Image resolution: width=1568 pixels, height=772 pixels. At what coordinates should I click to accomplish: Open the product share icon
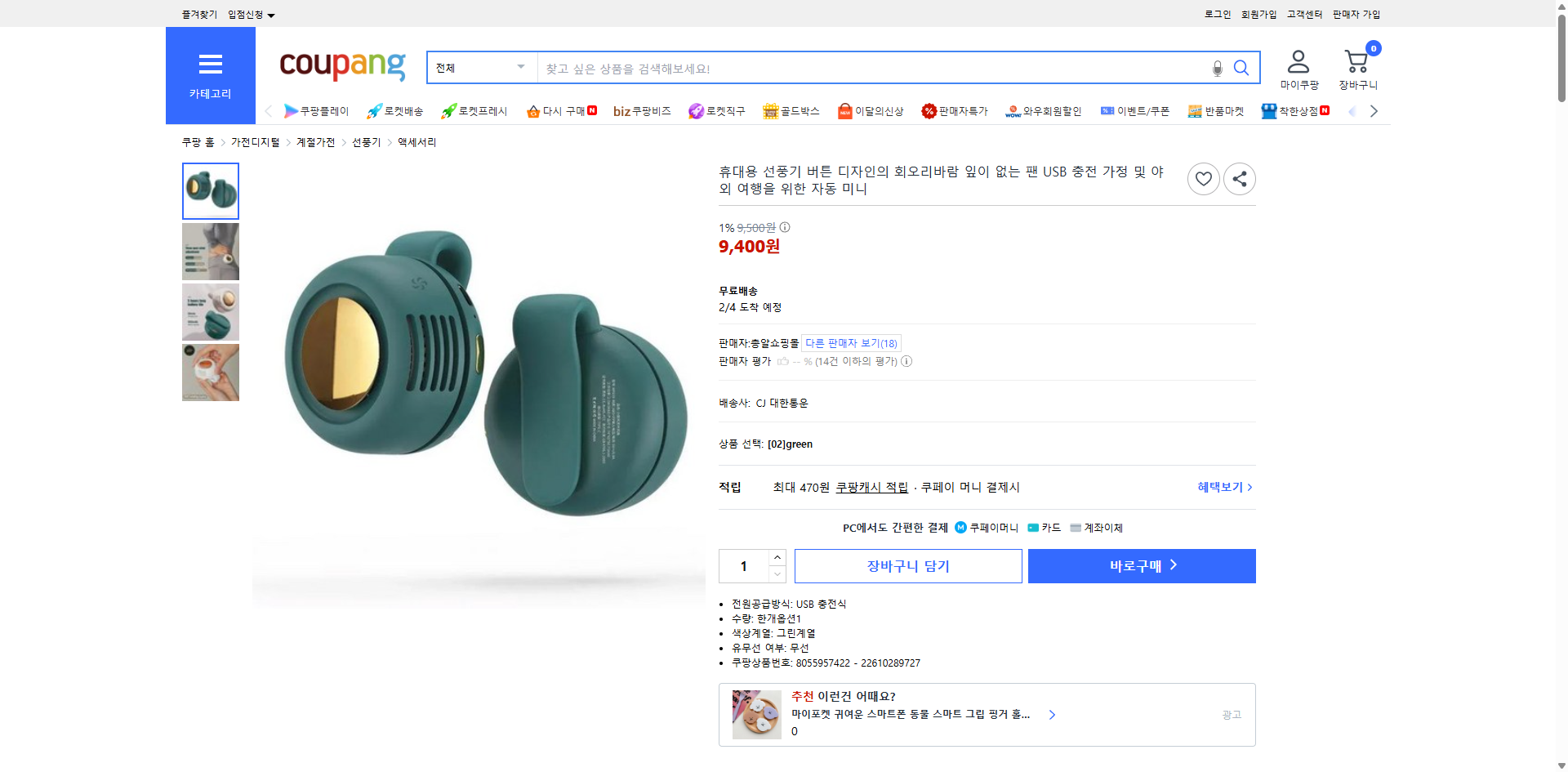[1239, 178]
